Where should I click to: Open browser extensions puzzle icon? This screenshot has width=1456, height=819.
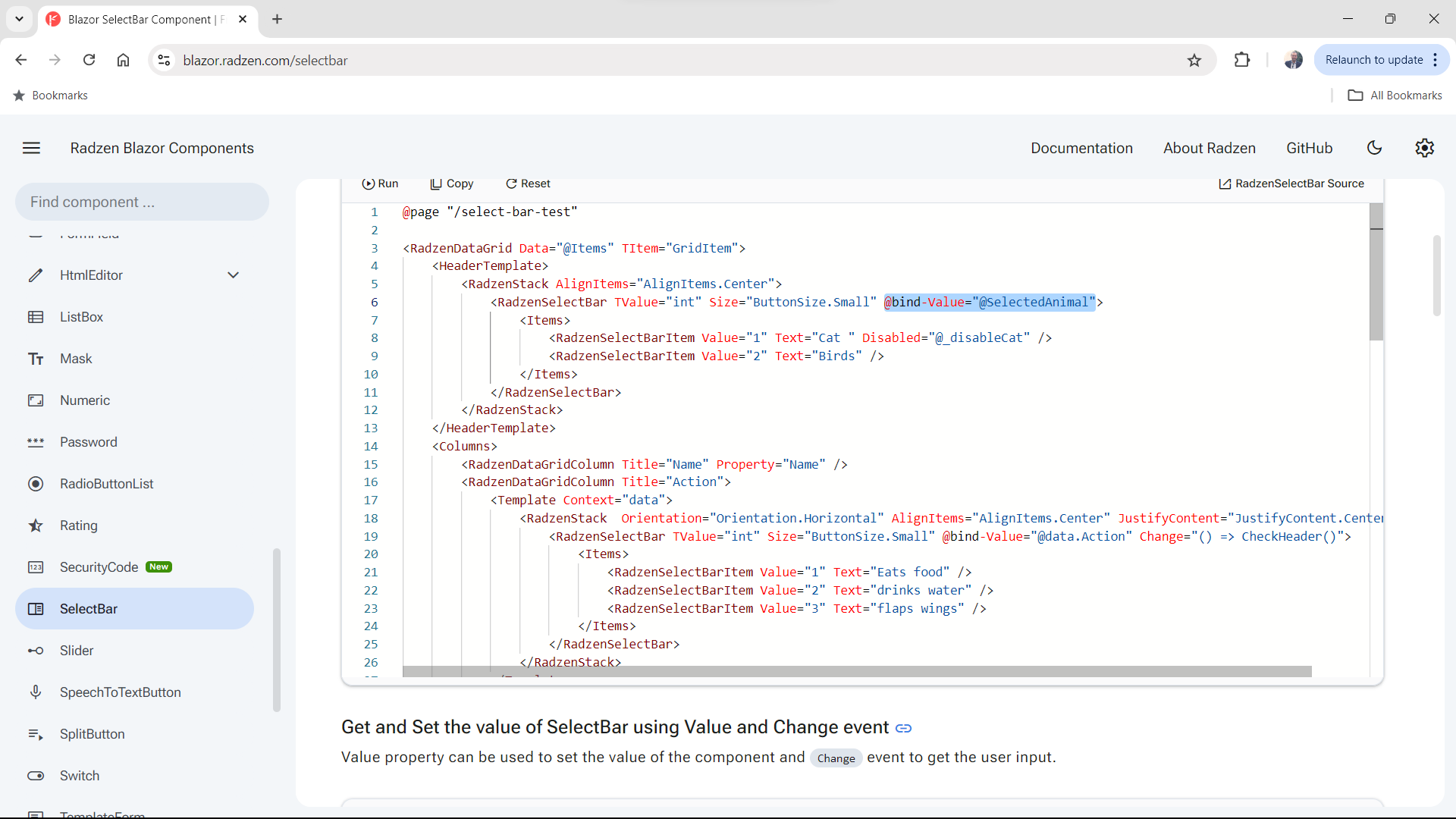(1242, 60)
